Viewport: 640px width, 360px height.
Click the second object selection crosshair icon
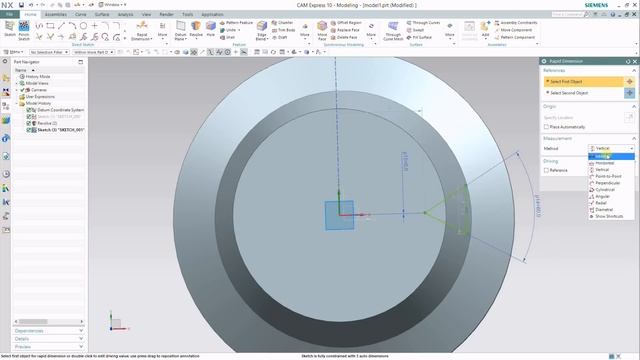pyautogui.click(x=629, y=93)
